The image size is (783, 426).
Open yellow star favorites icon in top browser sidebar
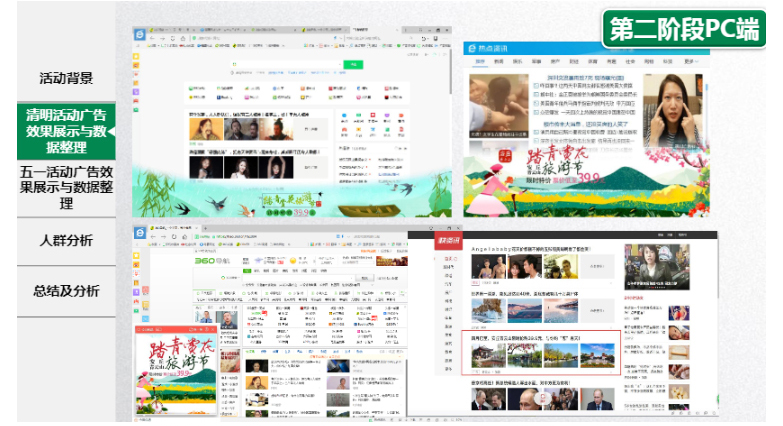click(136, 56)
